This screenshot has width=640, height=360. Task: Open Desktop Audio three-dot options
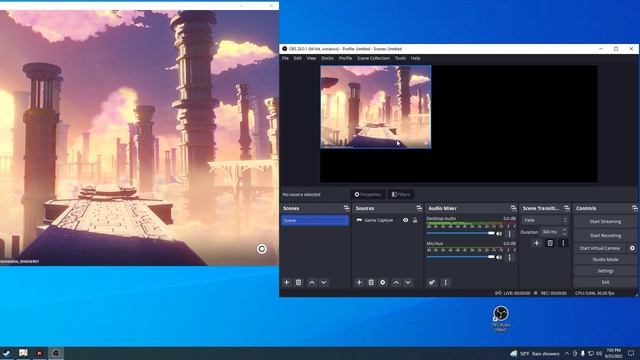click(509, 233)
